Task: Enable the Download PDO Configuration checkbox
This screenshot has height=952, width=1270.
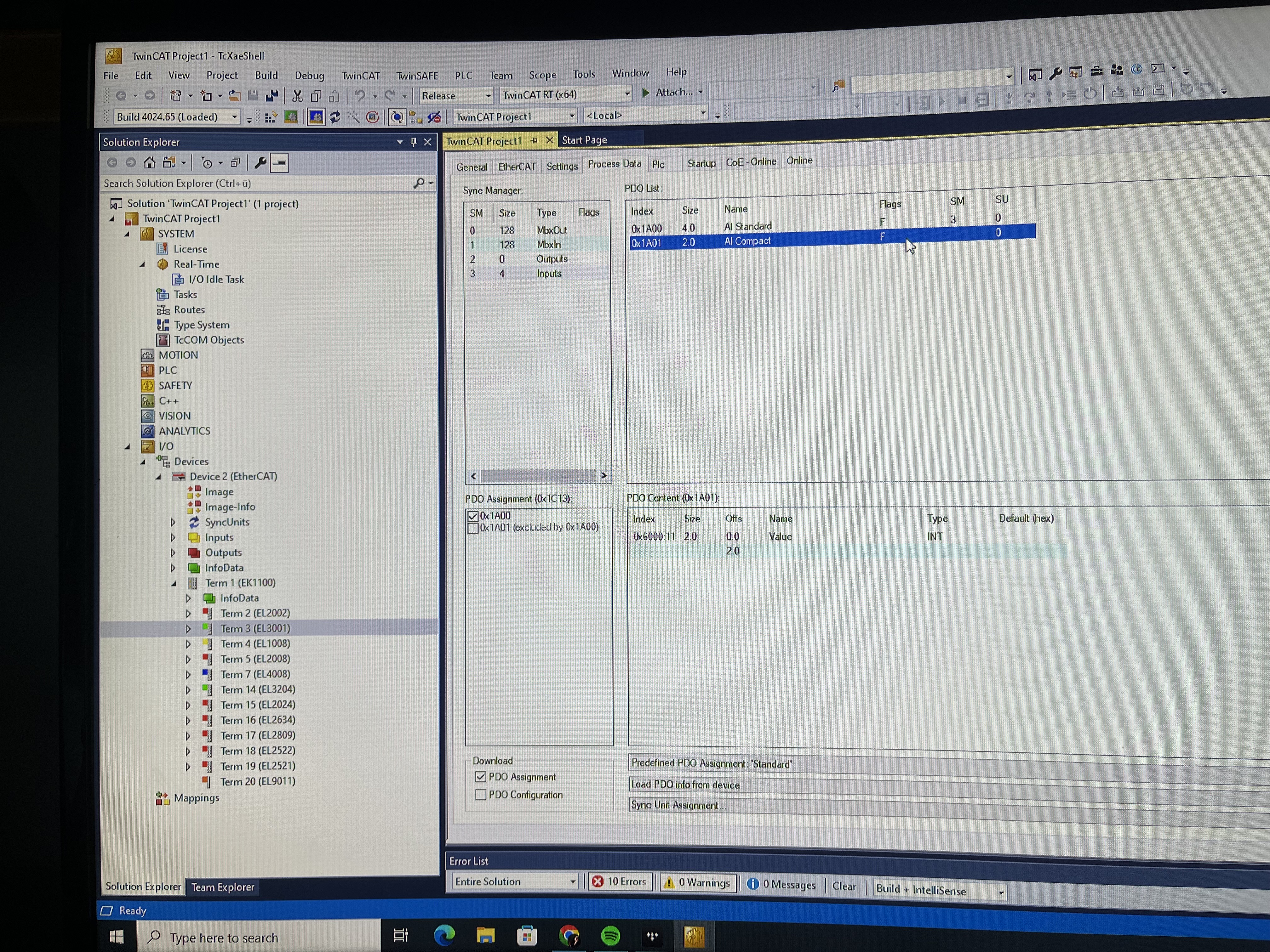Action: click(481, 795)
